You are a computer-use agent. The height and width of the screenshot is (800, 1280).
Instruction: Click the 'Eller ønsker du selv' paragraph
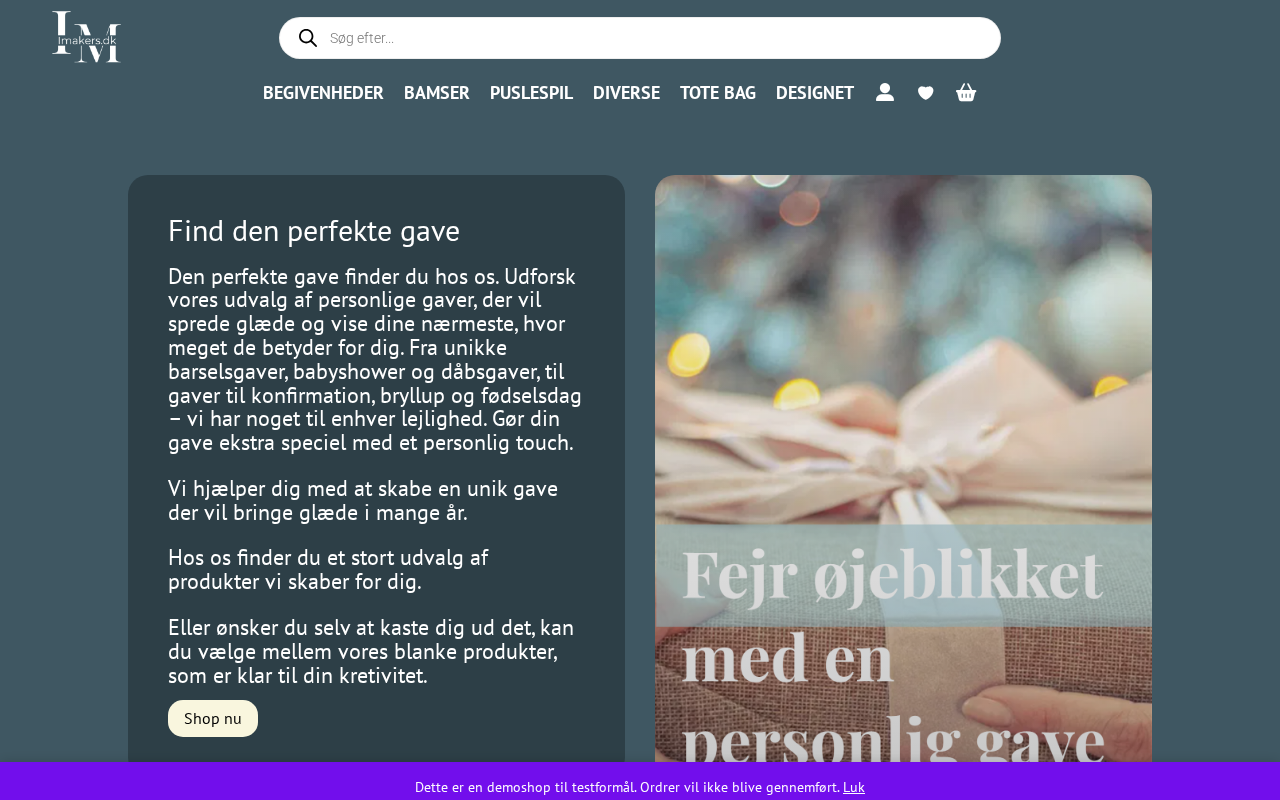(x=371, y=651)
